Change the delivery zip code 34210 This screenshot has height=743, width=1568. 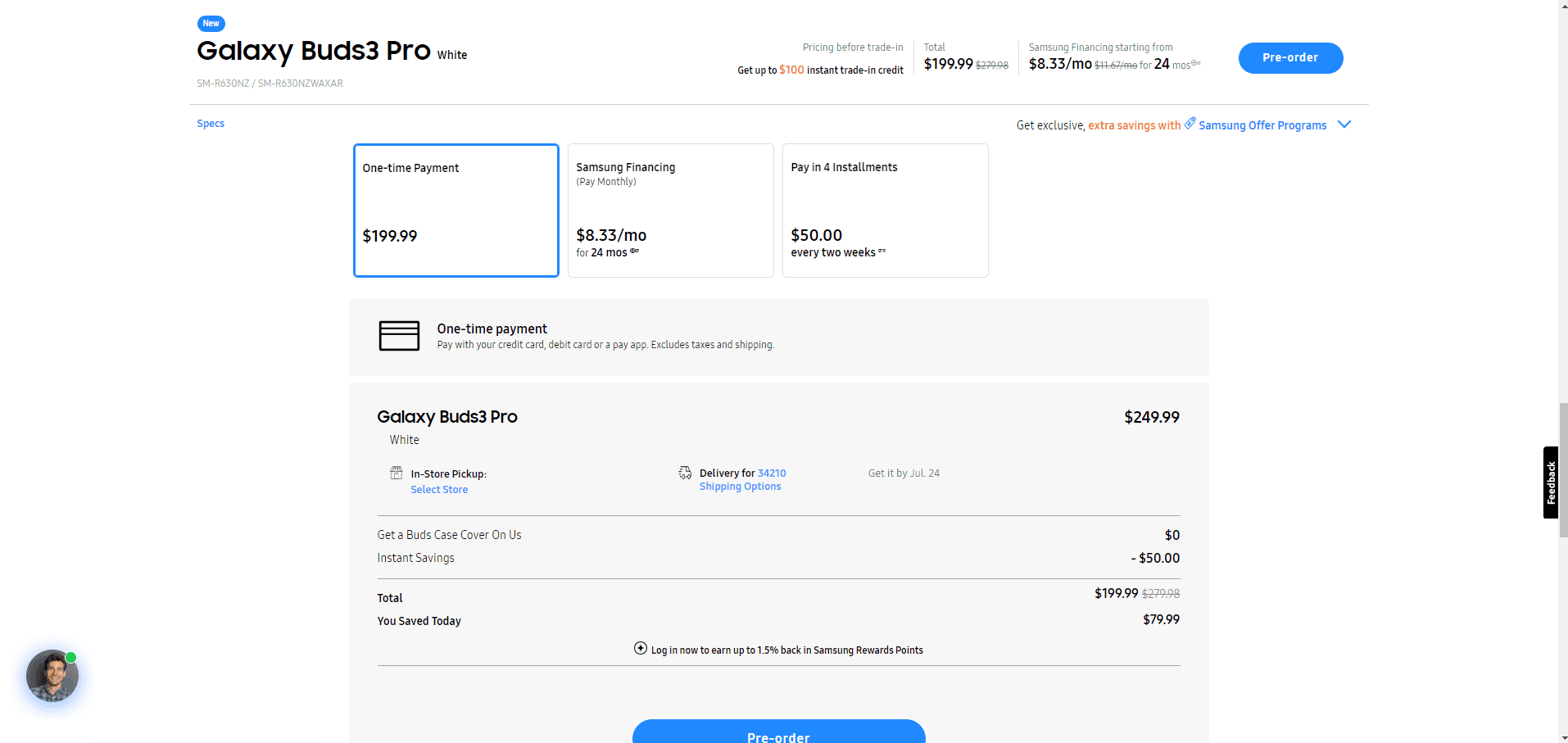[771, 473]
